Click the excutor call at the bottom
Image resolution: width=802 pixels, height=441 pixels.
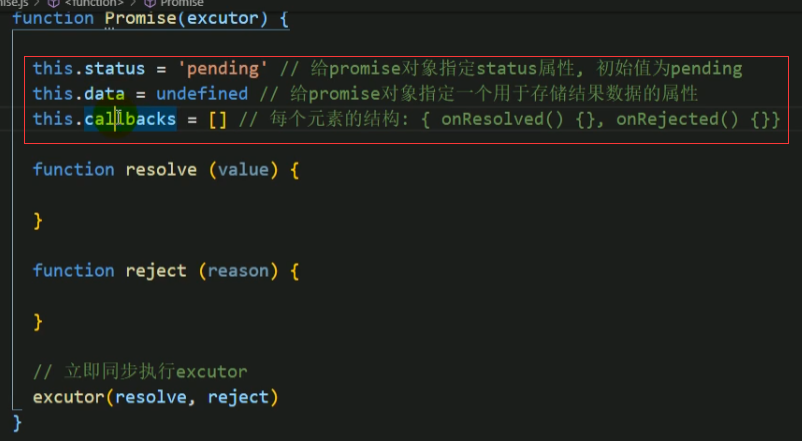click(69, 398)
